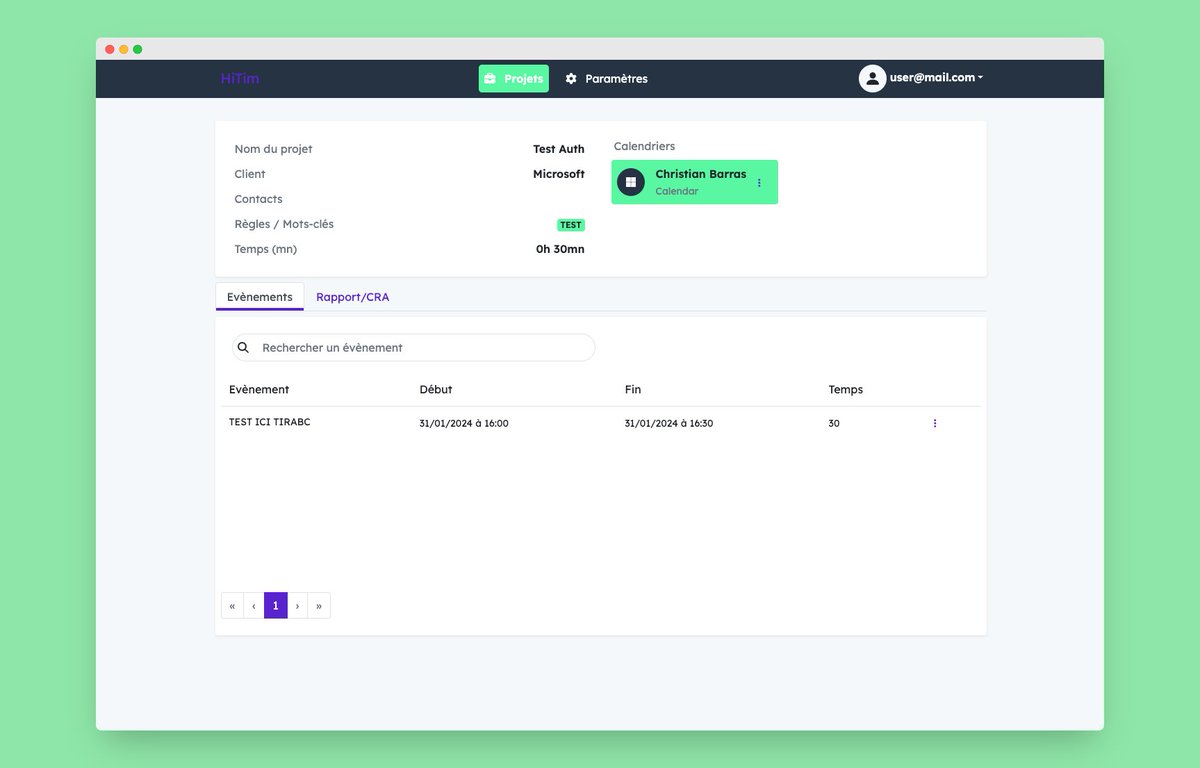Select the Christian Barras calendar name
Viewport: 1200px width, 768px height.
(x=700, y=174)
